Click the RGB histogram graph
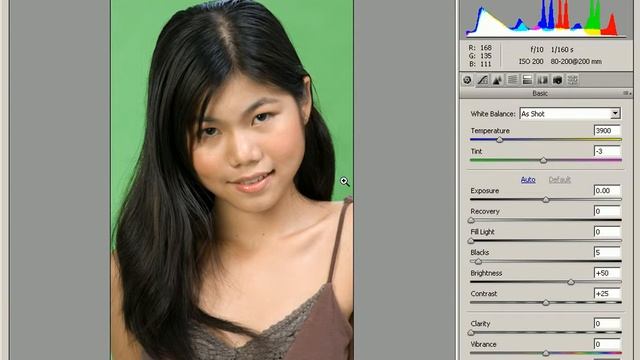Screen dimensions: 640x360 545,19
